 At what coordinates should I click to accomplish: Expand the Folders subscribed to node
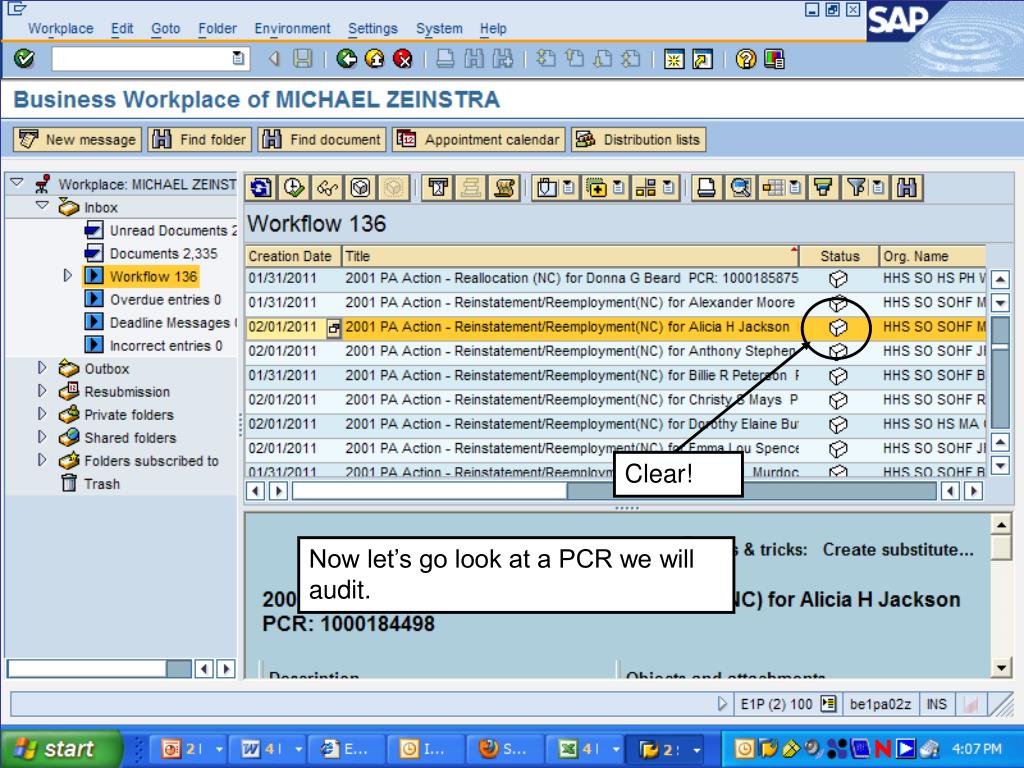pos(42,460)
